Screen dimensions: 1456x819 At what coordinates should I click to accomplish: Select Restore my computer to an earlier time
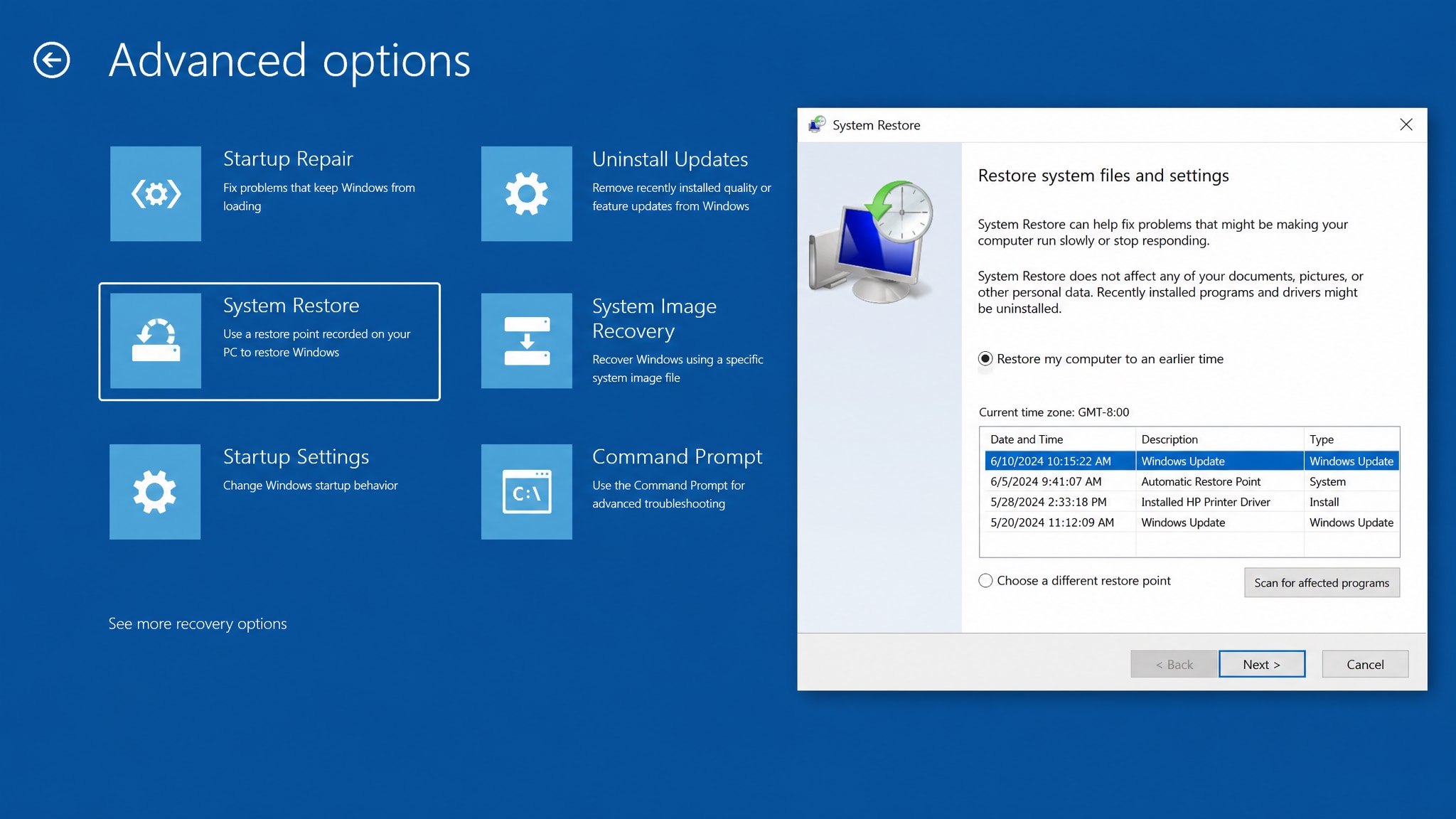click(1101, 359)
